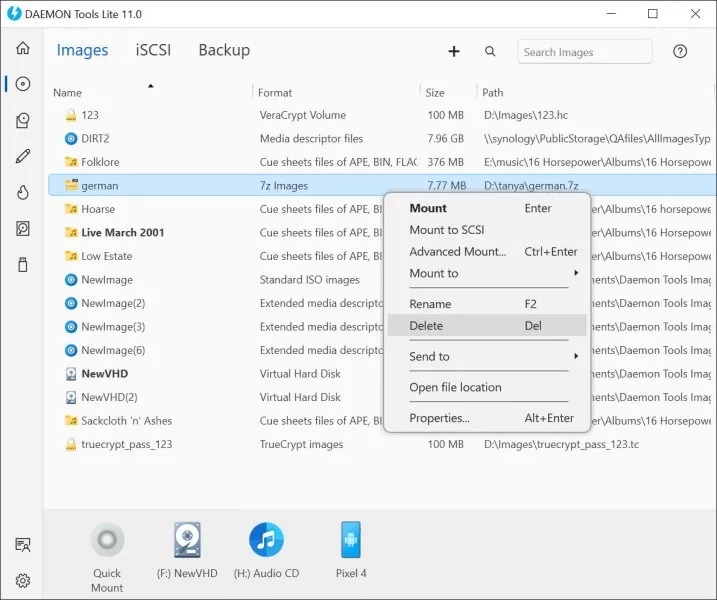The width and height of the screenshot is (717, 600).
Task: Click the magnifier search icon
Action: (490, 51)
